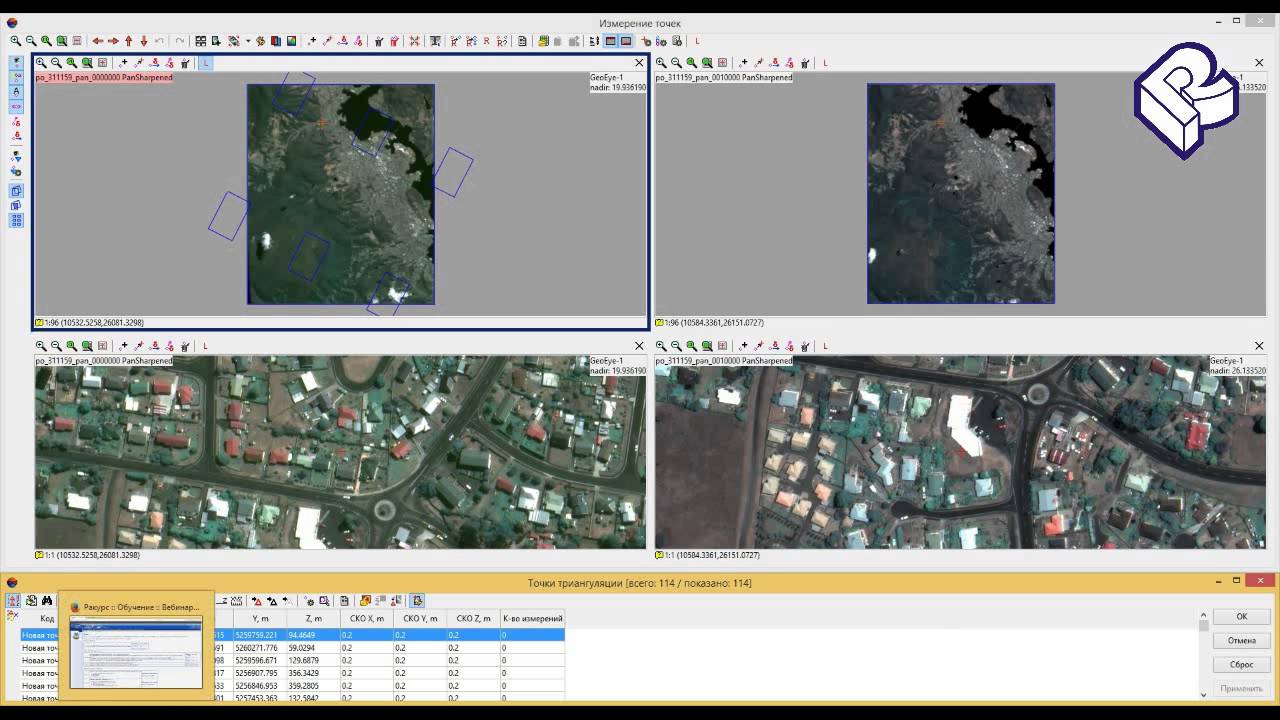Toggle the split-window layout button on main toolbar

(610, 41)
